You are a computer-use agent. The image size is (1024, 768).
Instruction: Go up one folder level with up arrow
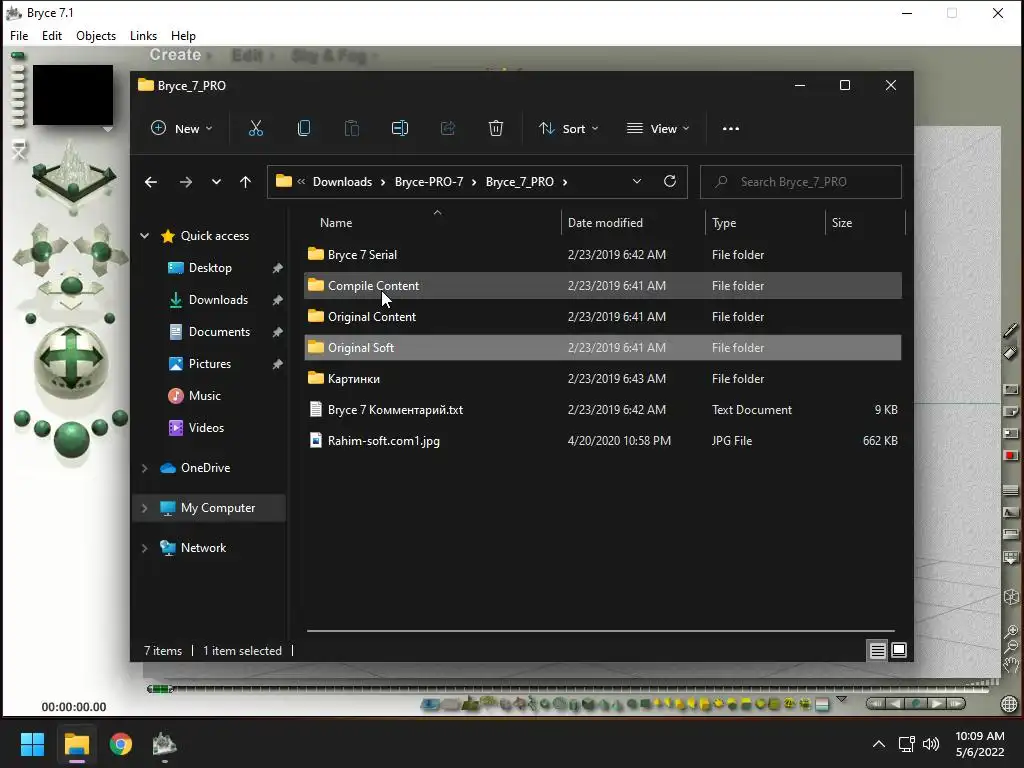tap(246, 182)
